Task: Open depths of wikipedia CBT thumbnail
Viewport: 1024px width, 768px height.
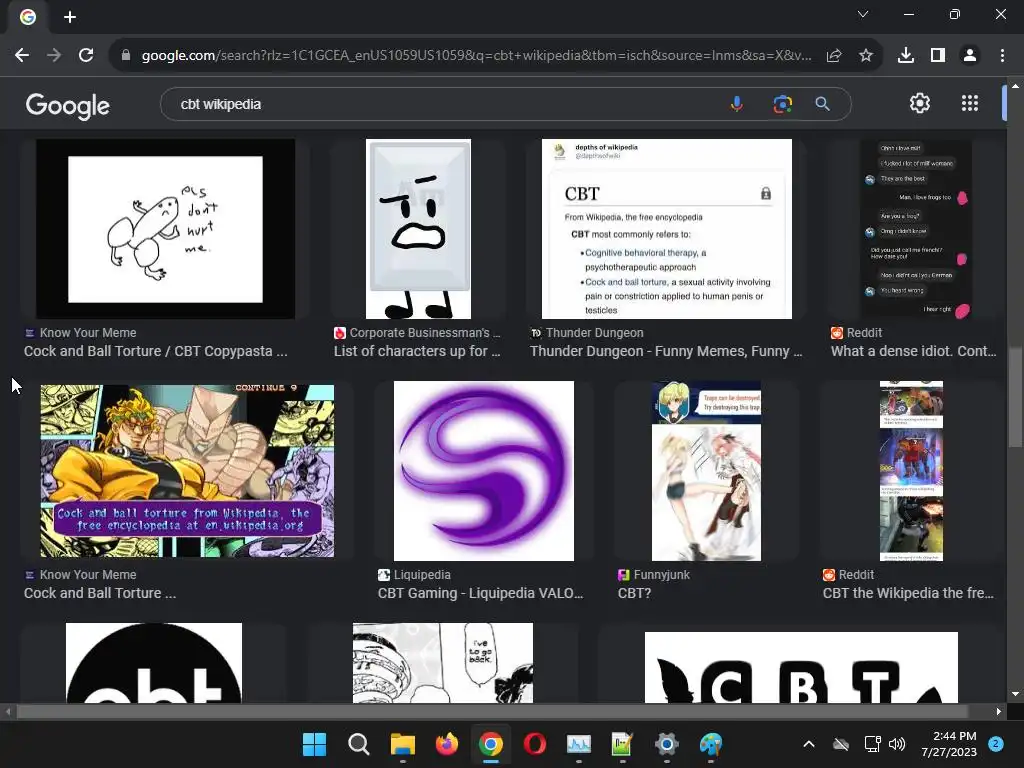Action: pos(667,229)
